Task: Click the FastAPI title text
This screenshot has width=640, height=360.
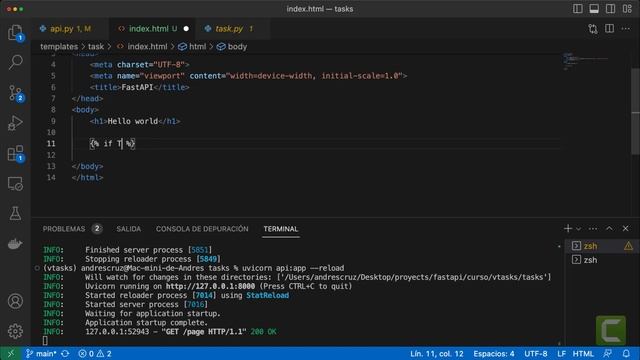Action: [137, 87]
